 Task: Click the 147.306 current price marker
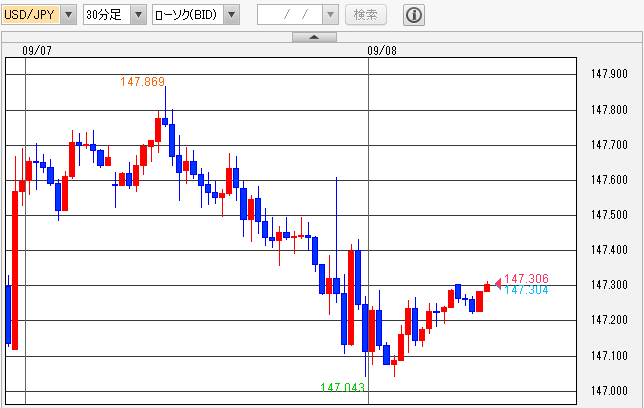pyautogui.click(x=526, y=279)
